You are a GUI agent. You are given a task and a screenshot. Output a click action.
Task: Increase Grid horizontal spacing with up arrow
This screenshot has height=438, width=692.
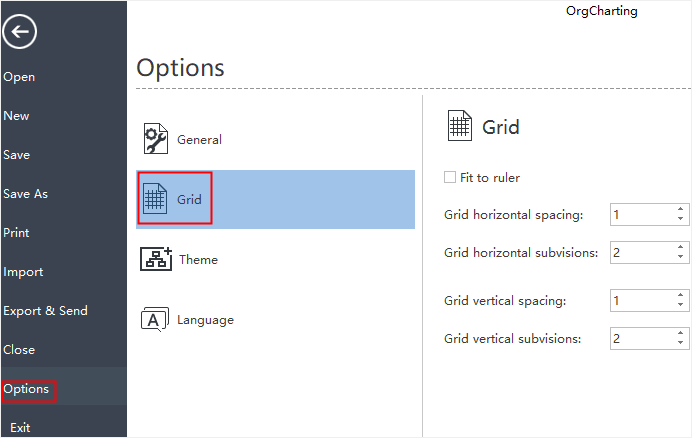[x=681, y=209]
